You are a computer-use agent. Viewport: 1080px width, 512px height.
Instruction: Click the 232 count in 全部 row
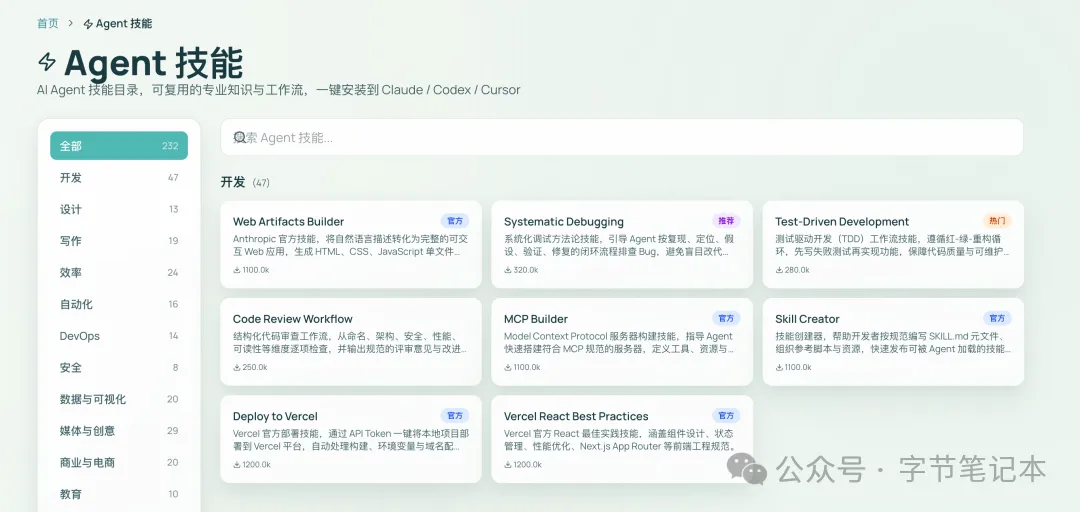(x=170, y=146)
